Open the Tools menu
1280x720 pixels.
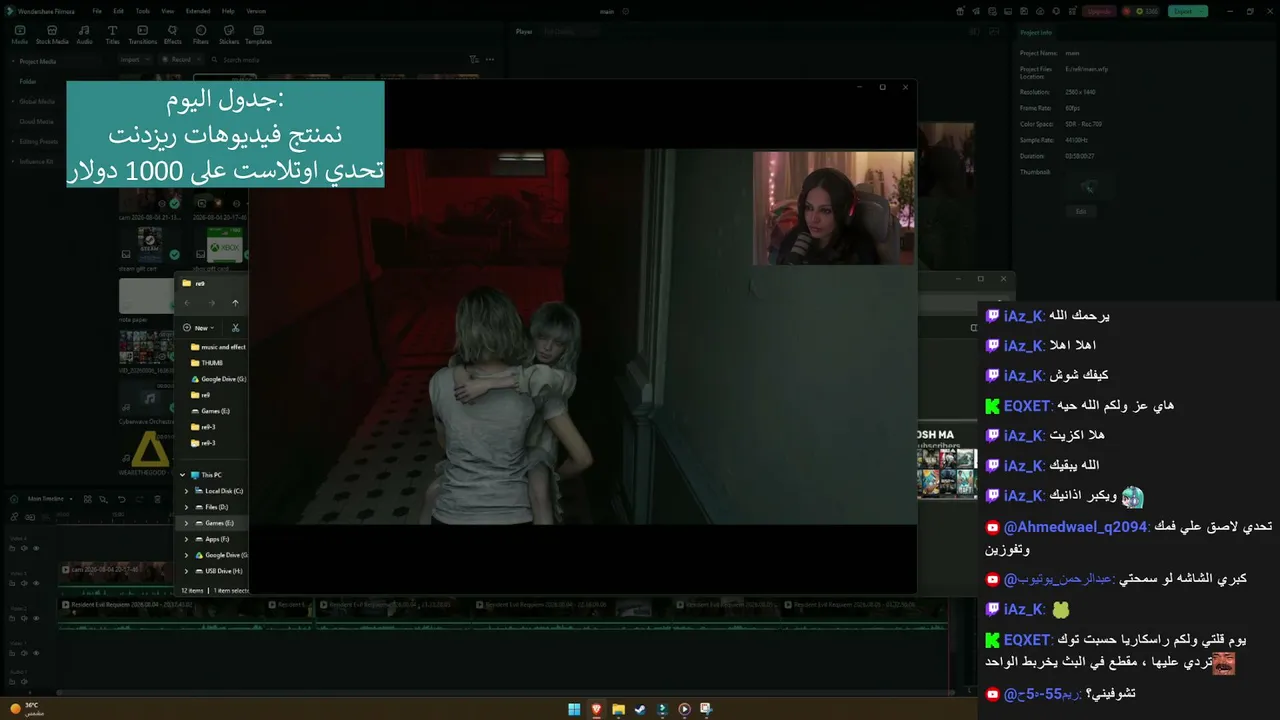click(143, 11)
